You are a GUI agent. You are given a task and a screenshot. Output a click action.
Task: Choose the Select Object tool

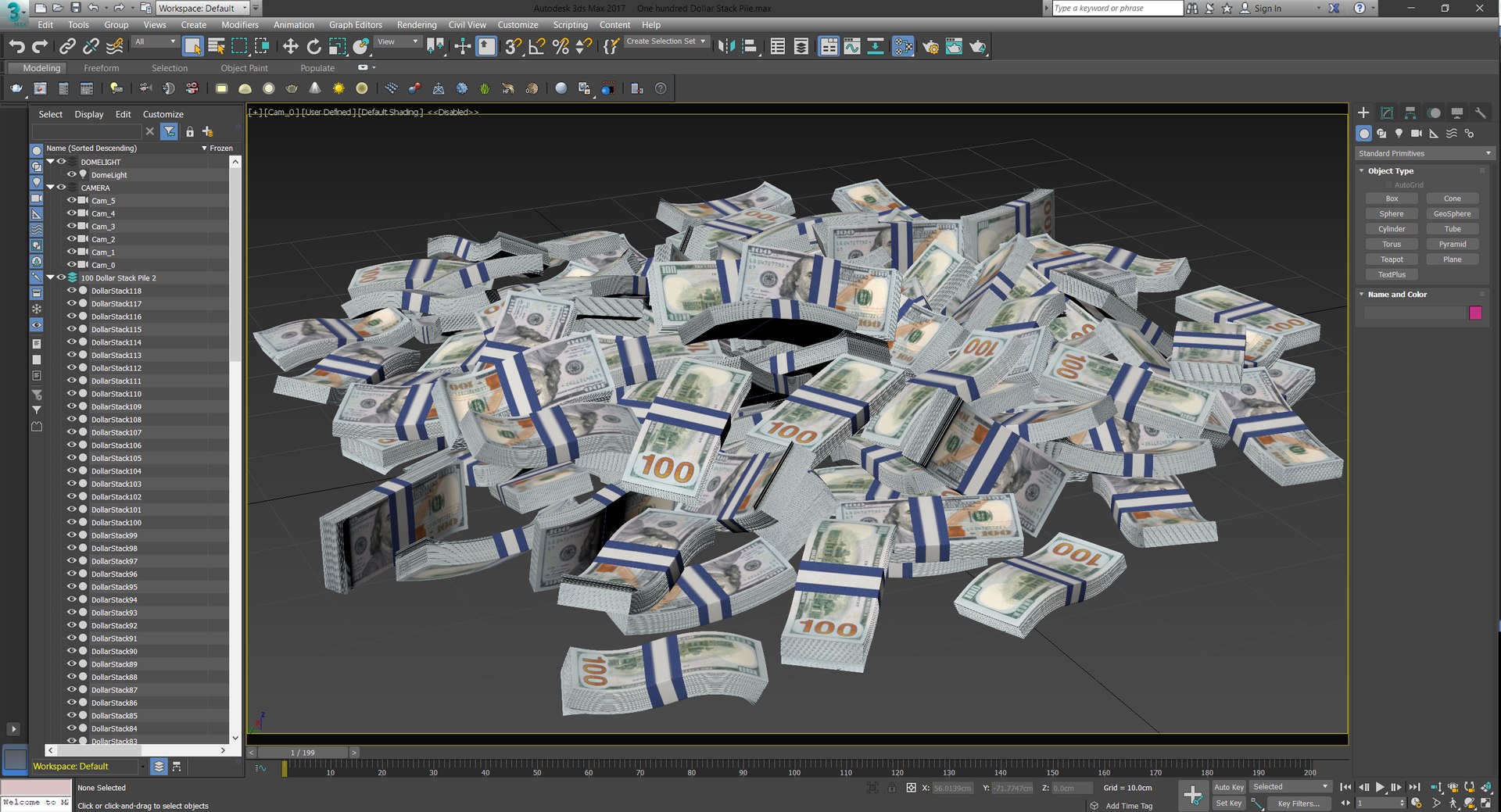(x=192, y=47)
